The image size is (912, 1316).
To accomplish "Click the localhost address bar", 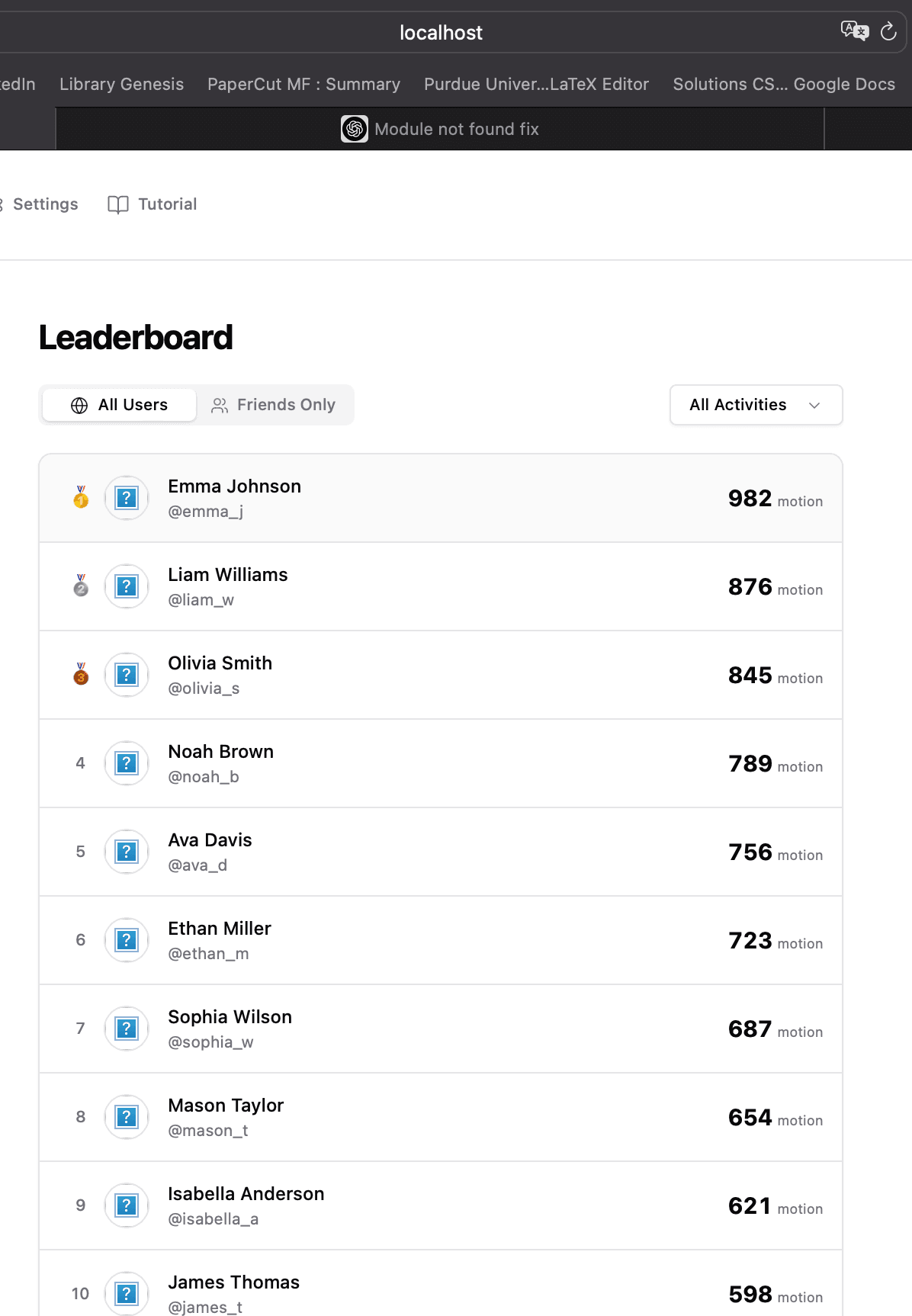I will (441, 31).
